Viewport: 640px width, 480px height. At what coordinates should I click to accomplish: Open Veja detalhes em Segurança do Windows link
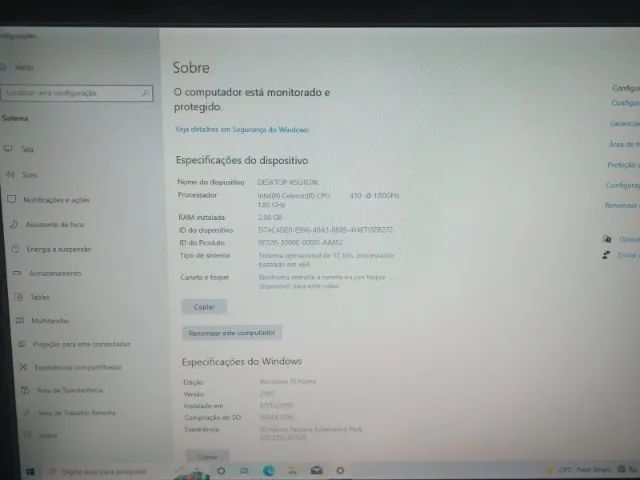tap(242, 129)
